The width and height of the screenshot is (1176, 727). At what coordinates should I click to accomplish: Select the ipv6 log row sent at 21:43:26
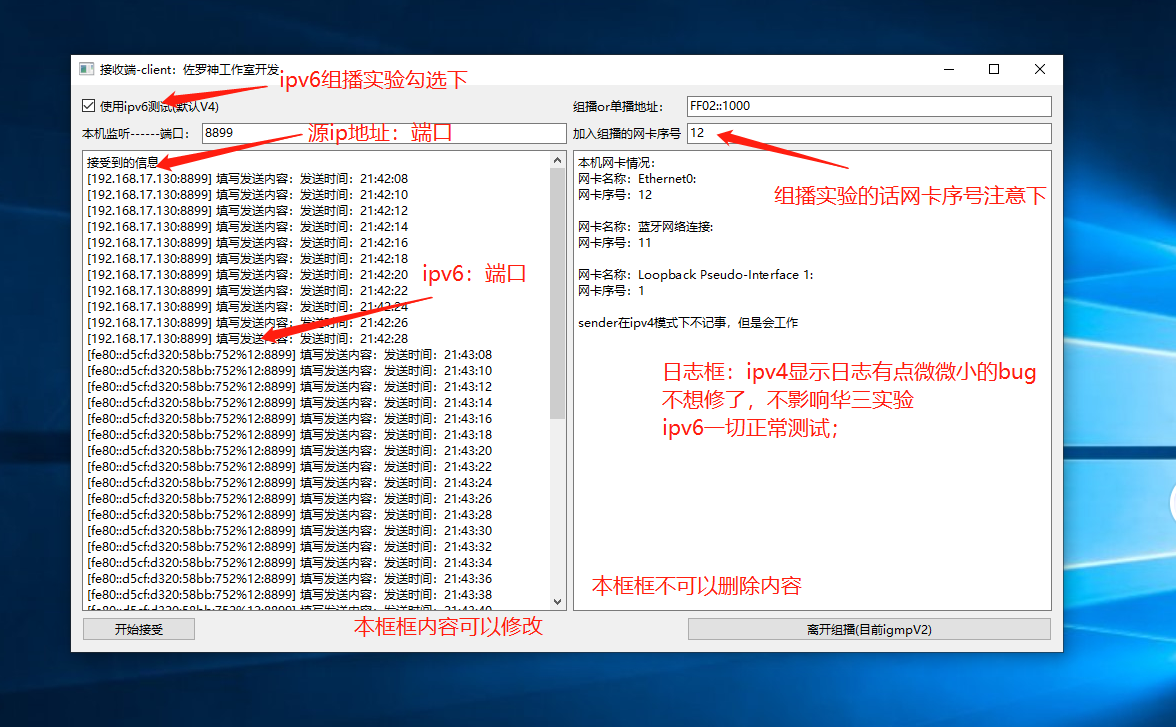(290, 498)
